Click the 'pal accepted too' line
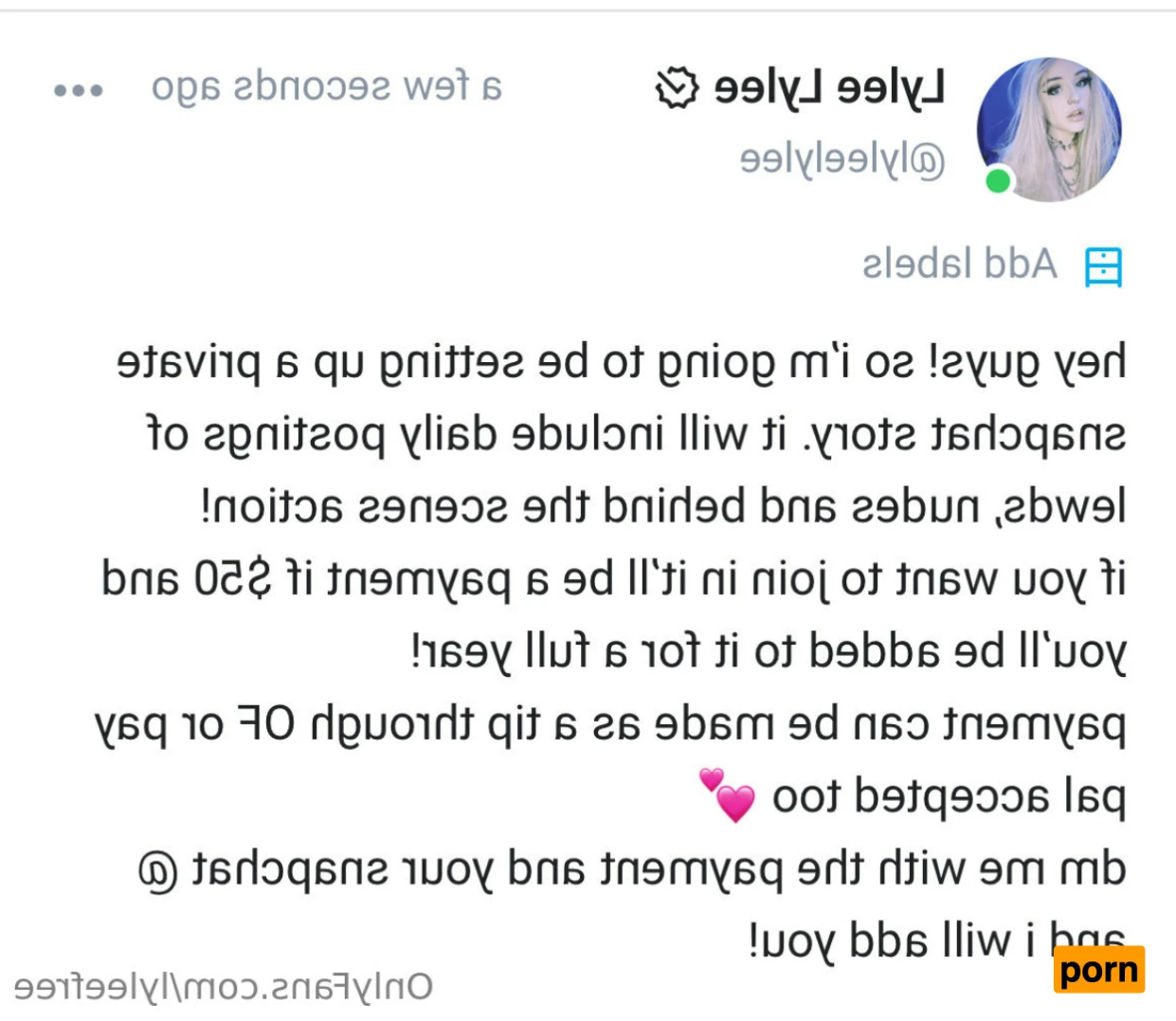Screen dimensions: 1176x1021 click(x=913, y=797)
